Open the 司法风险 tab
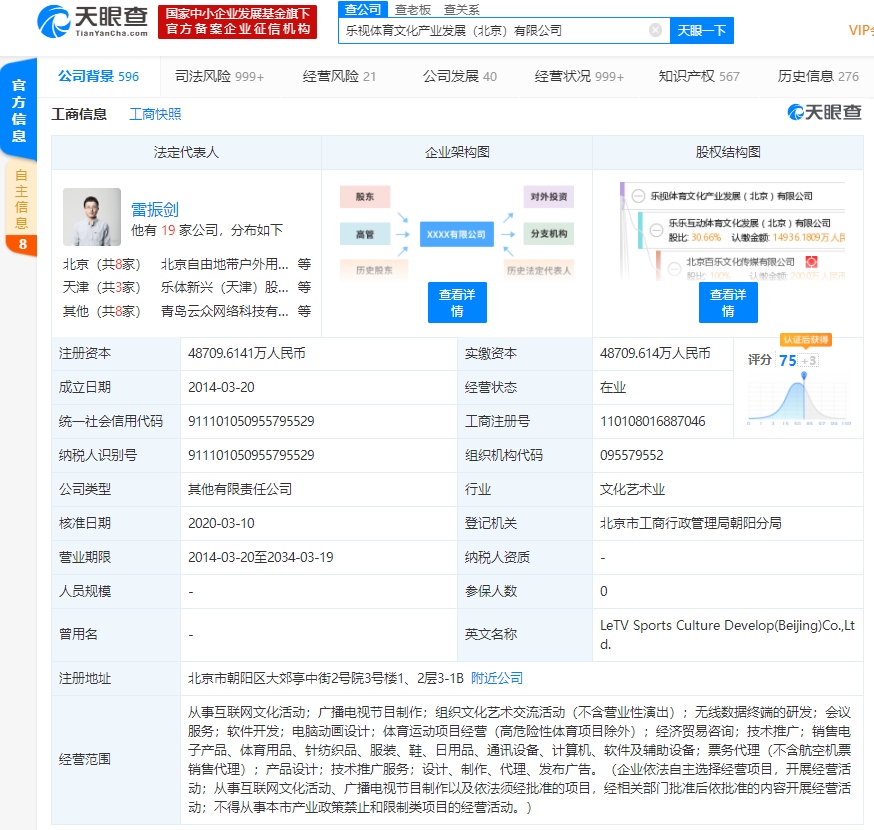874x830 pixels. pos(219,76)
